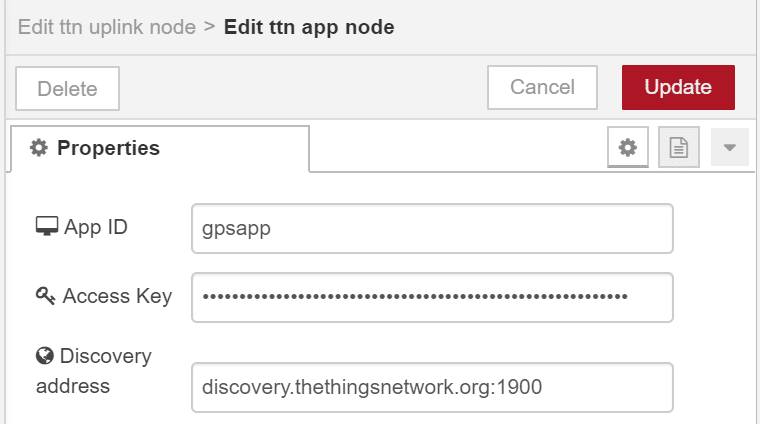760x424 pixels.
Task: Click the red Update button
Action: pos(678,87)
